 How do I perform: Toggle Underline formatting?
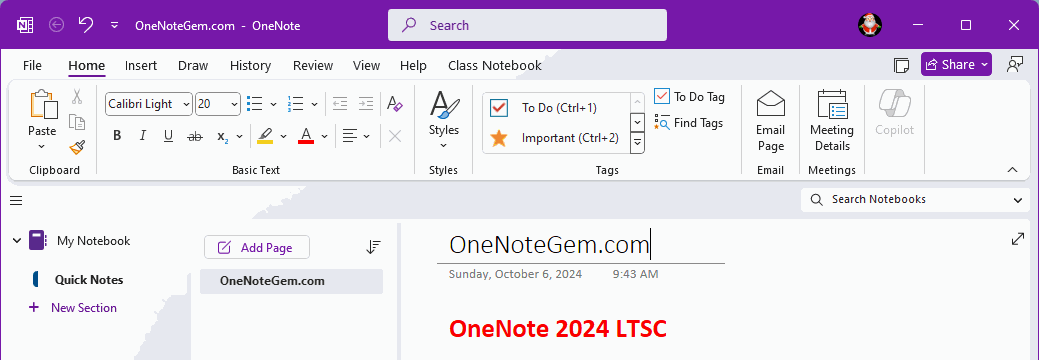coord(168,136)
